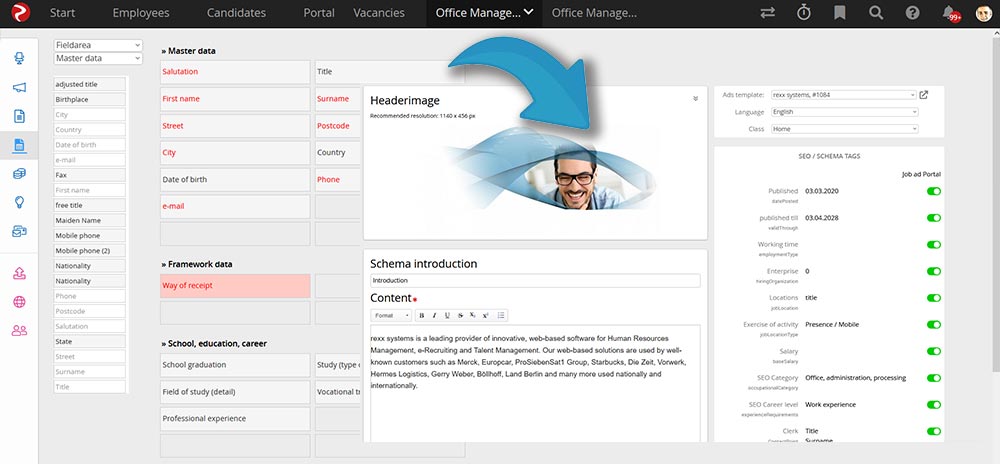
Task: Open the Master data dropdown
Action: click(x=98, y=58)
